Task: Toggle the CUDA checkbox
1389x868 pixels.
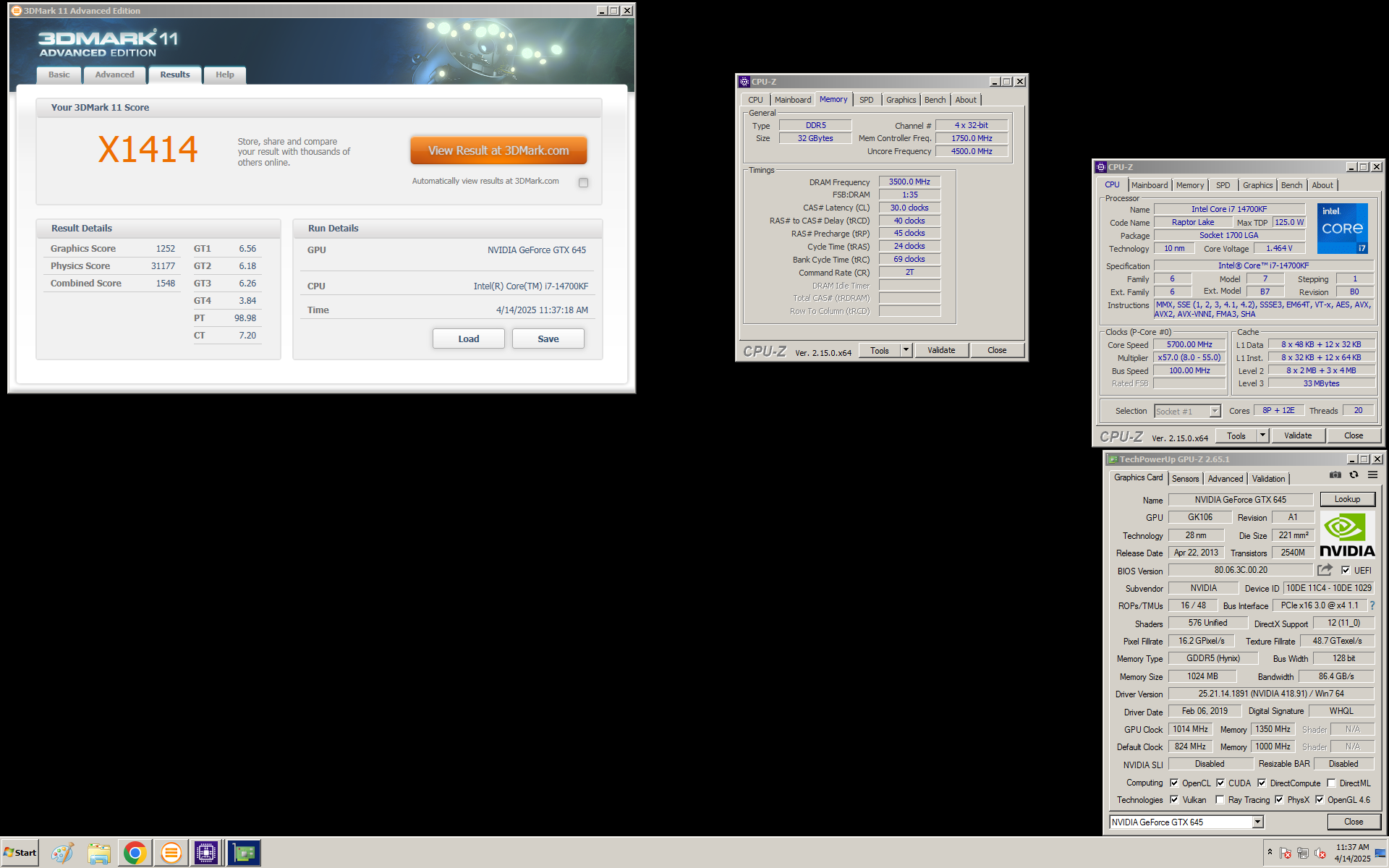Action: pyautogui.click(x=1220, y=783)
